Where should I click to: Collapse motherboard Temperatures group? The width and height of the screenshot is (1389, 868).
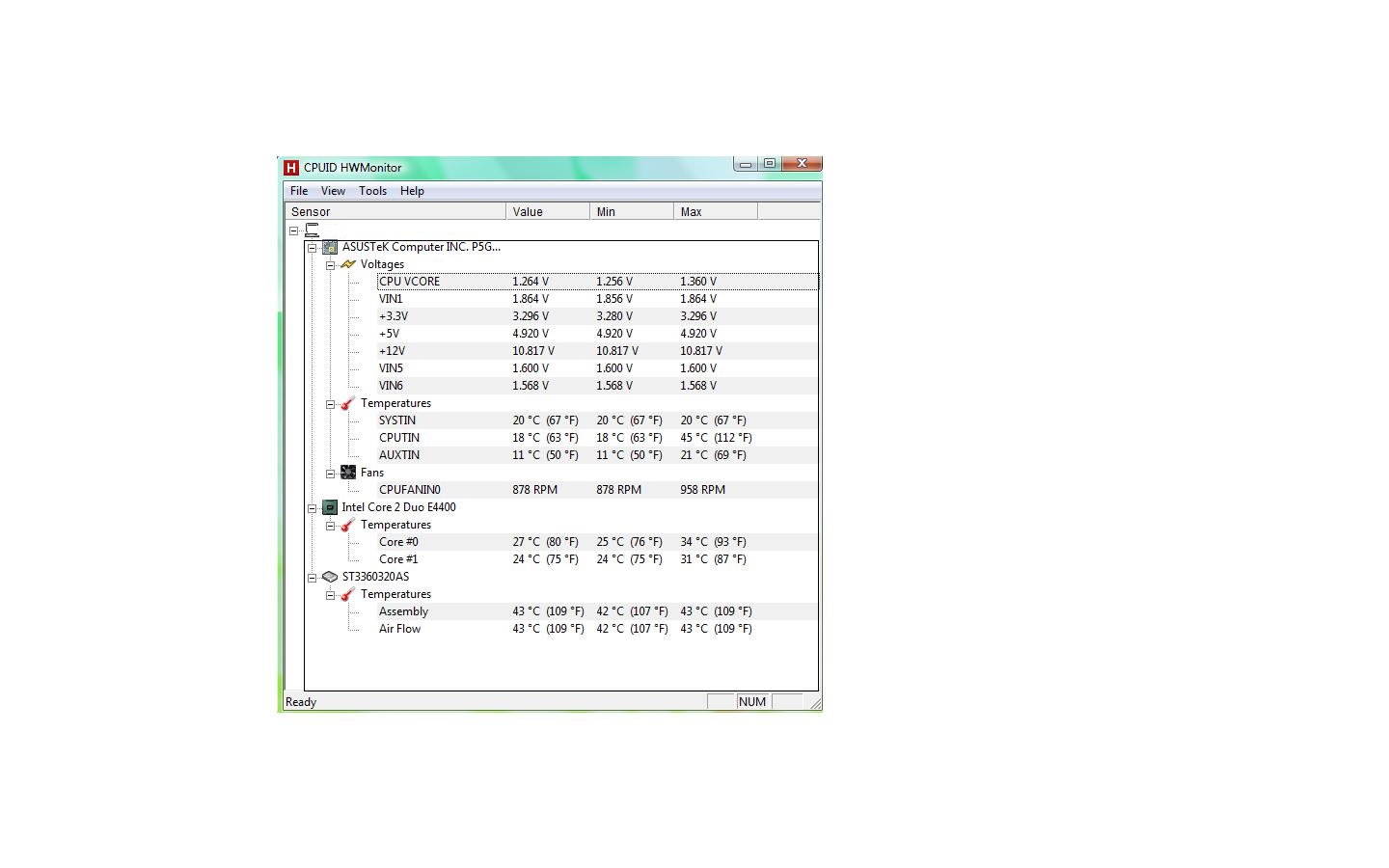331,404
